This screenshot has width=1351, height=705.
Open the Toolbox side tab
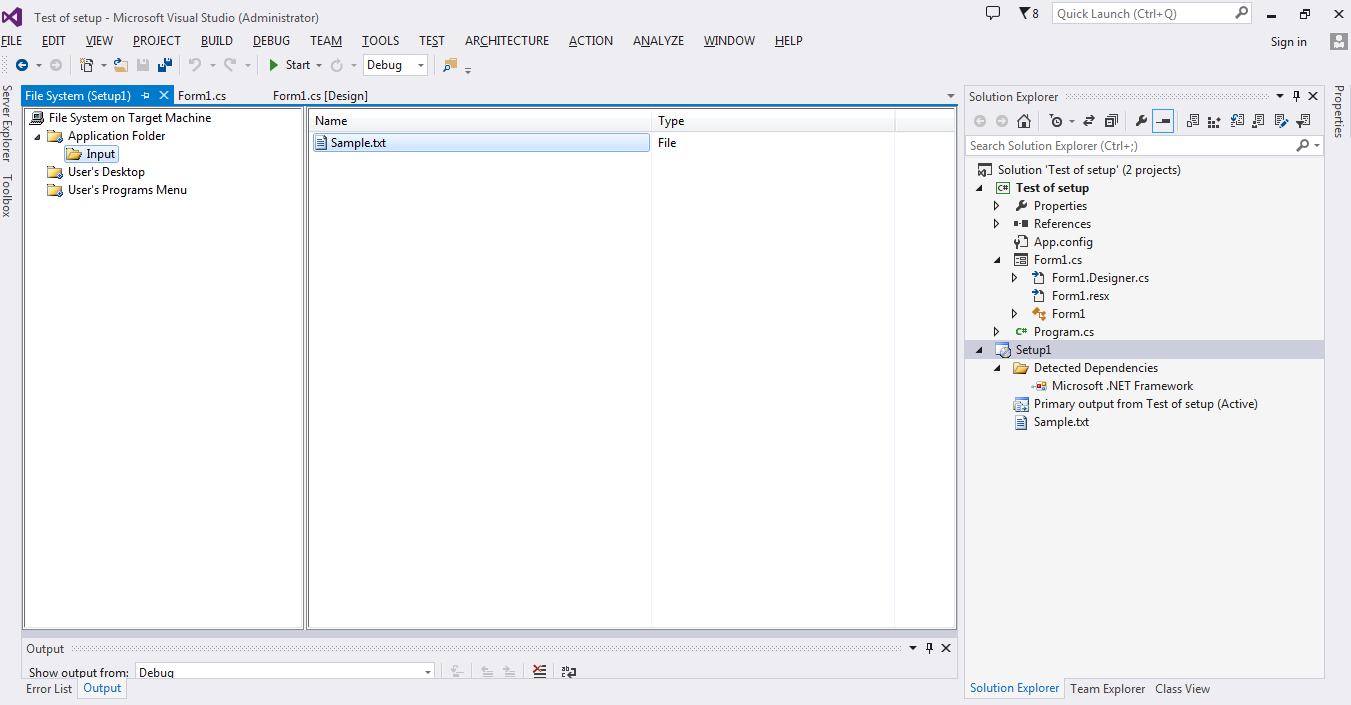(7, 196)
